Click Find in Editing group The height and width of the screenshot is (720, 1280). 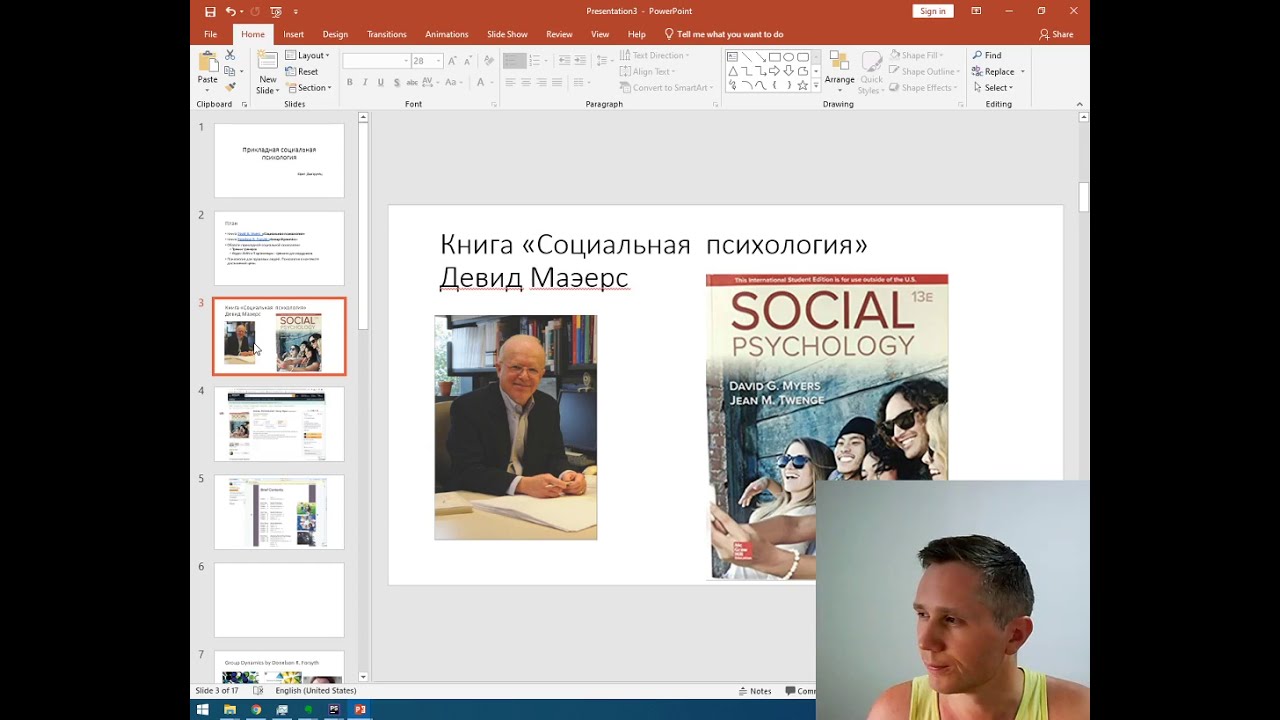tap(986, 55)
